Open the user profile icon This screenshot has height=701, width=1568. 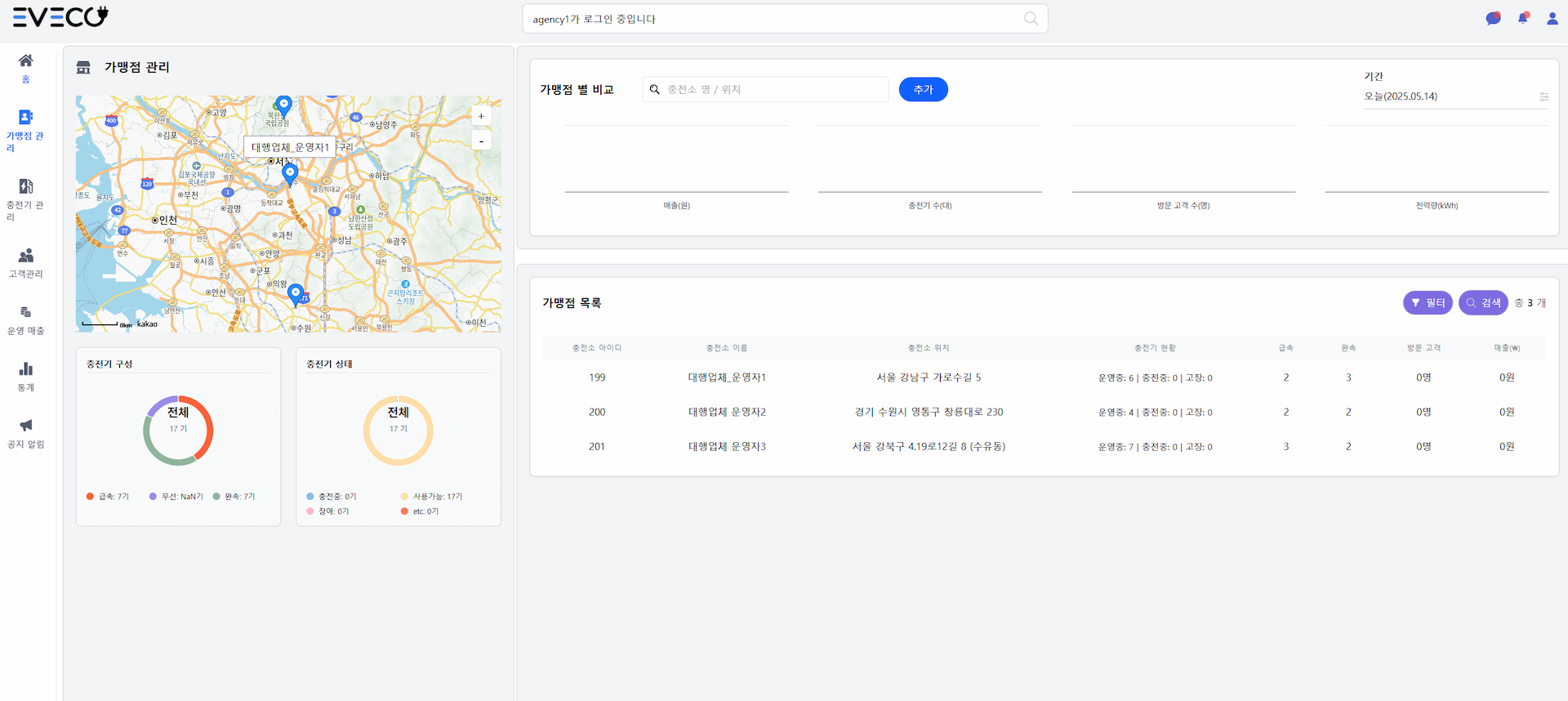click(1552, 18)
